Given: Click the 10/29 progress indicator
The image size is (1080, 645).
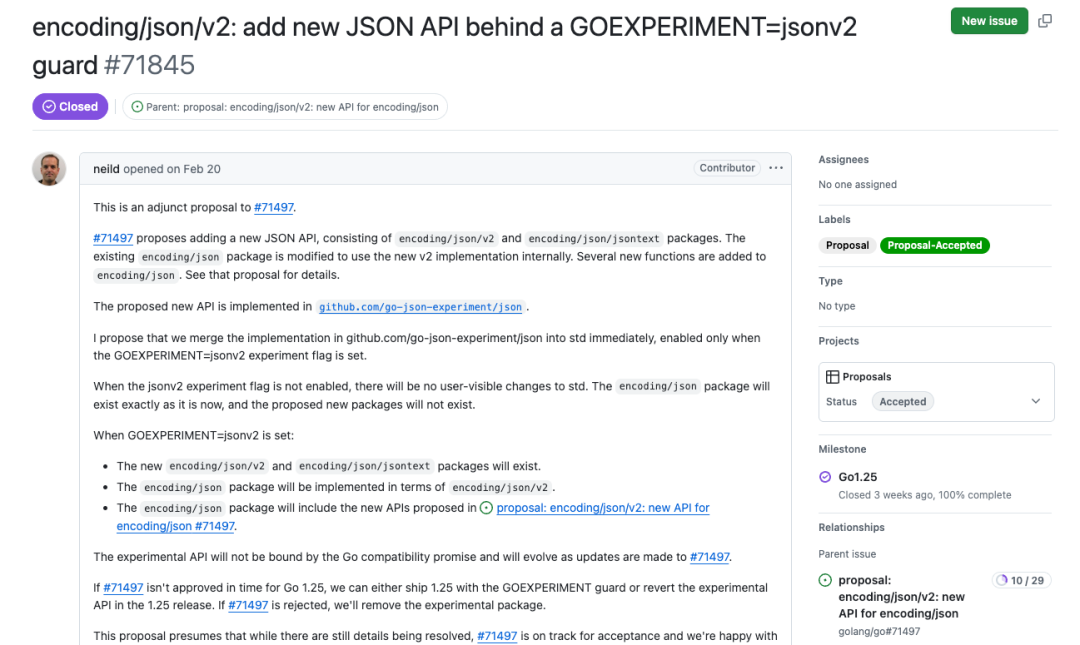Looking at the screenshot, I should coord(1021,579).
